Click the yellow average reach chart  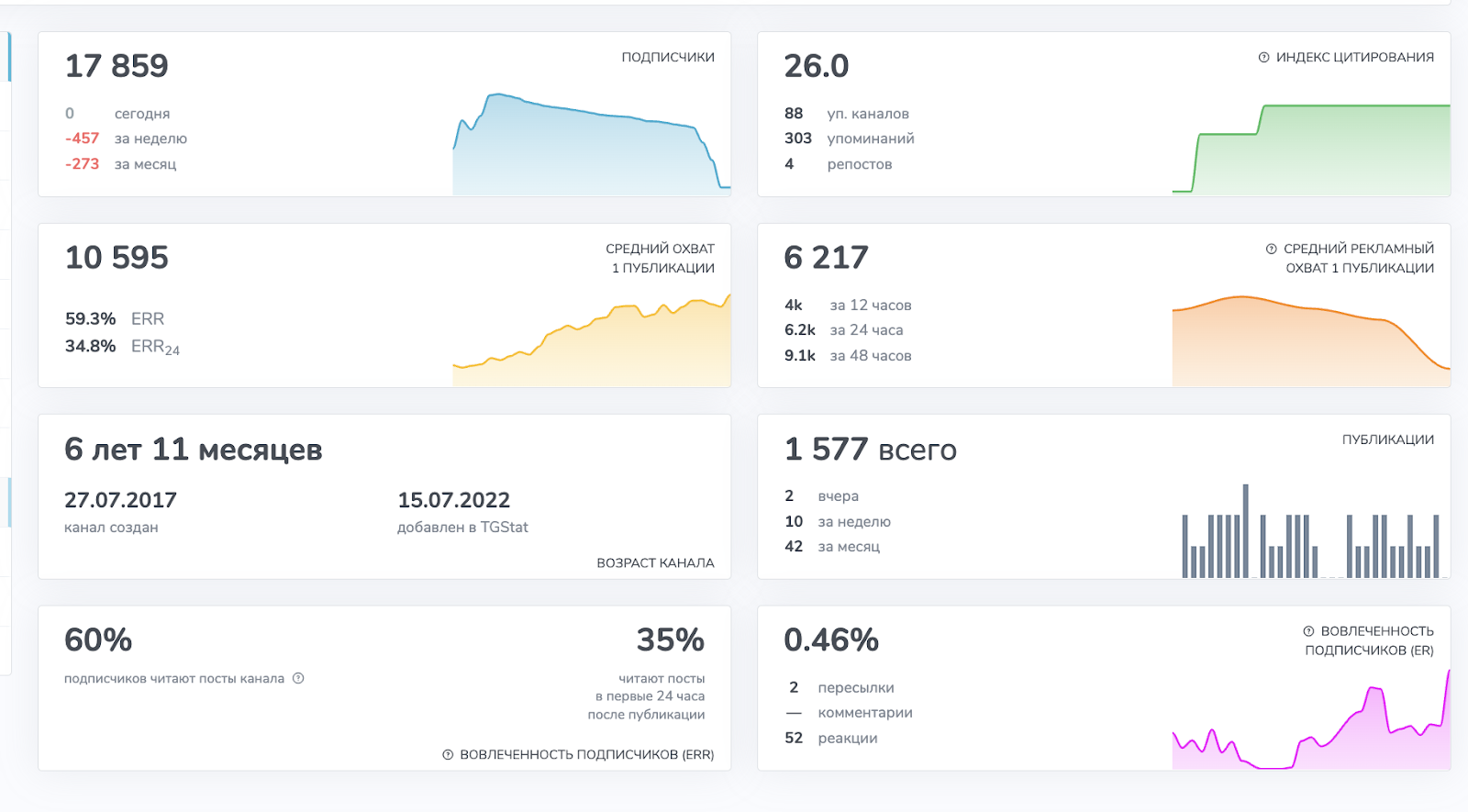(592, 340)
